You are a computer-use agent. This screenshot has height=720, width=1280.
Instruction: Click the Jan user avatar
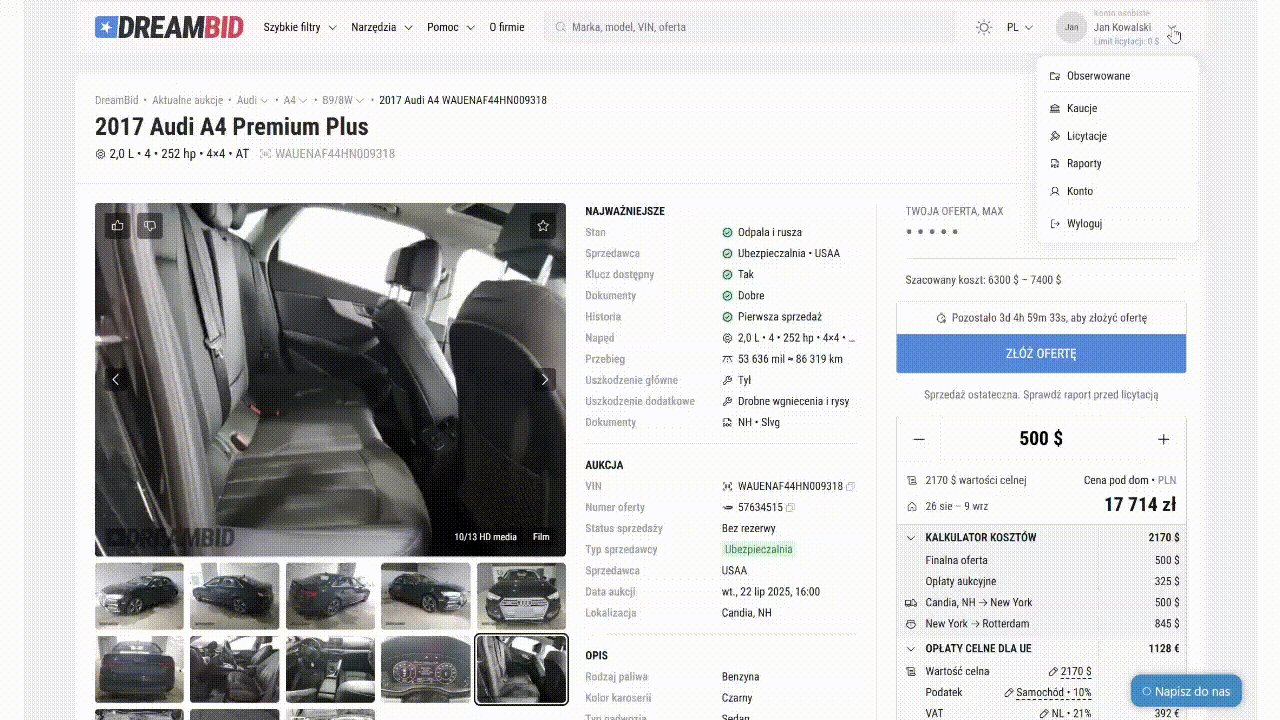(x=1072, y=27)
